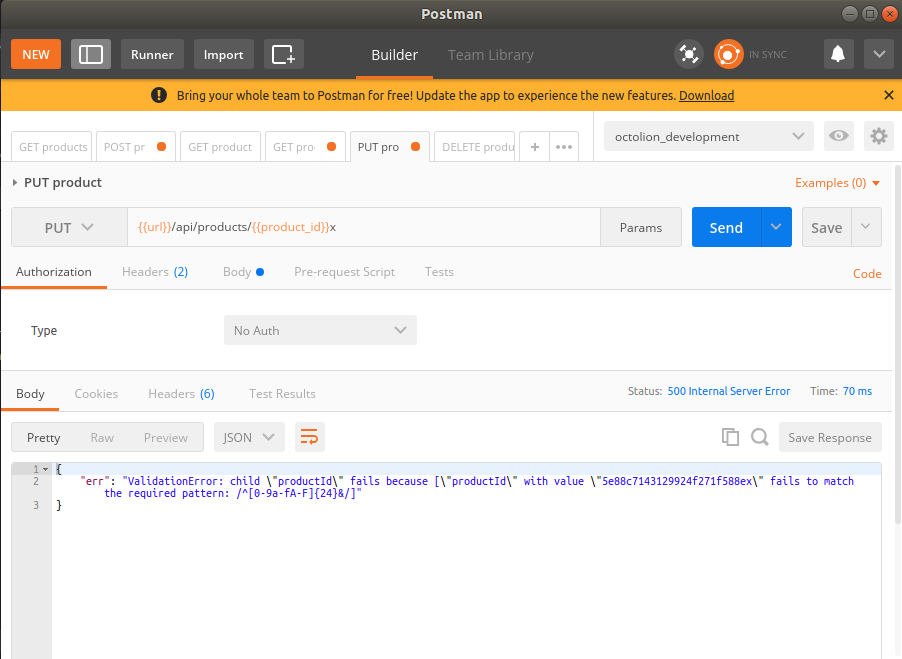Toggle the sidebar layout icon
Image resolution: width=902 pixels, height=659 pixels.
(90, 55)
